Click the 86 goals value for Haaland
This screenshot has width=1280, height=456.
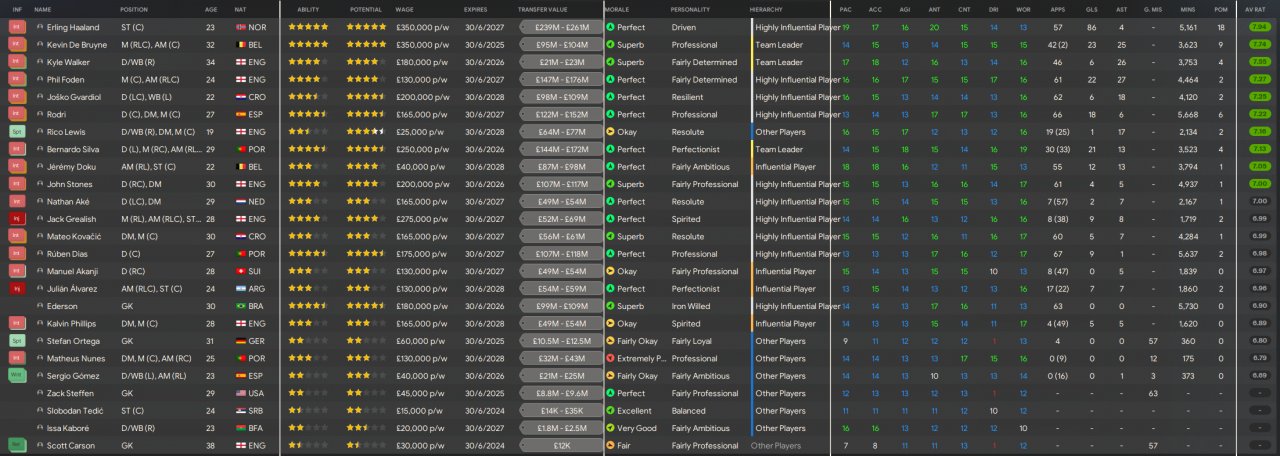pos(1091,28)
